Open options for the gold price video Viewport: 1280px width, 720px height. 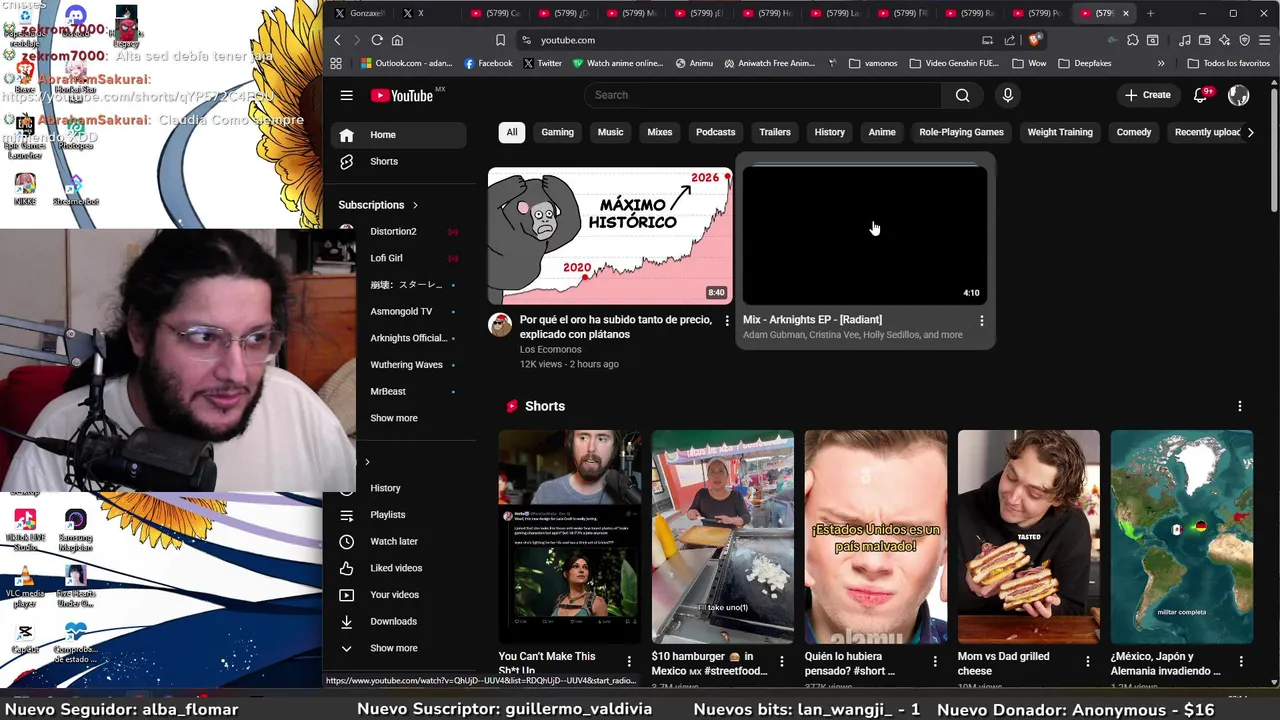coord(727,321)
